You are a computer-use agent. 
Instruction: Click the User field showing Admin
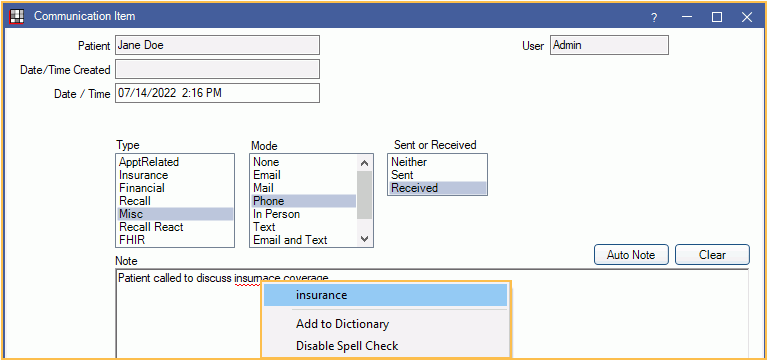pos(609,45)
